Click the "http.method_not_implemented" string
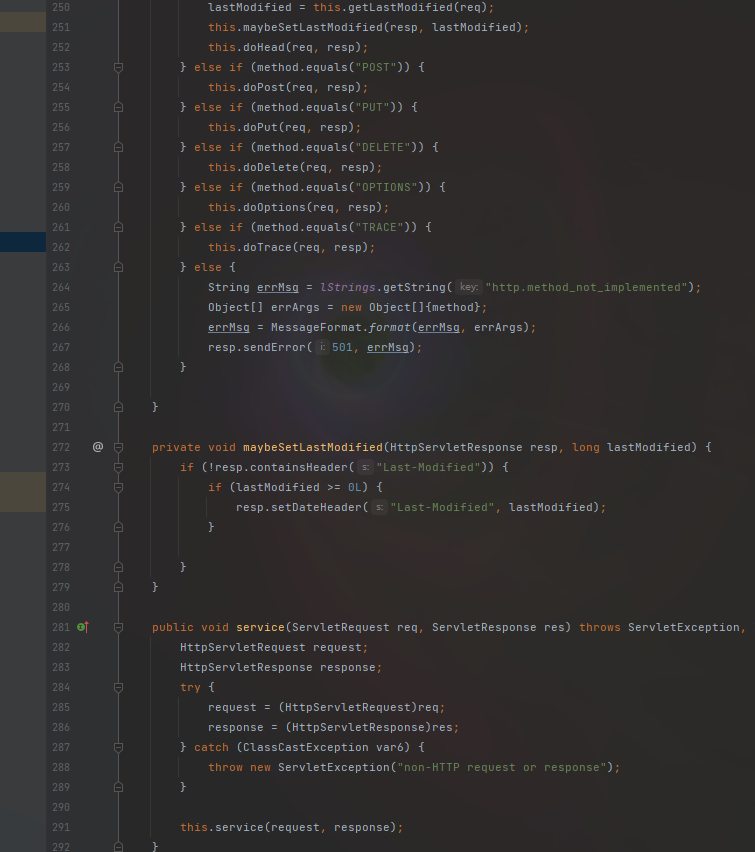Screen dimensions: 755x852 pos(586,287)
